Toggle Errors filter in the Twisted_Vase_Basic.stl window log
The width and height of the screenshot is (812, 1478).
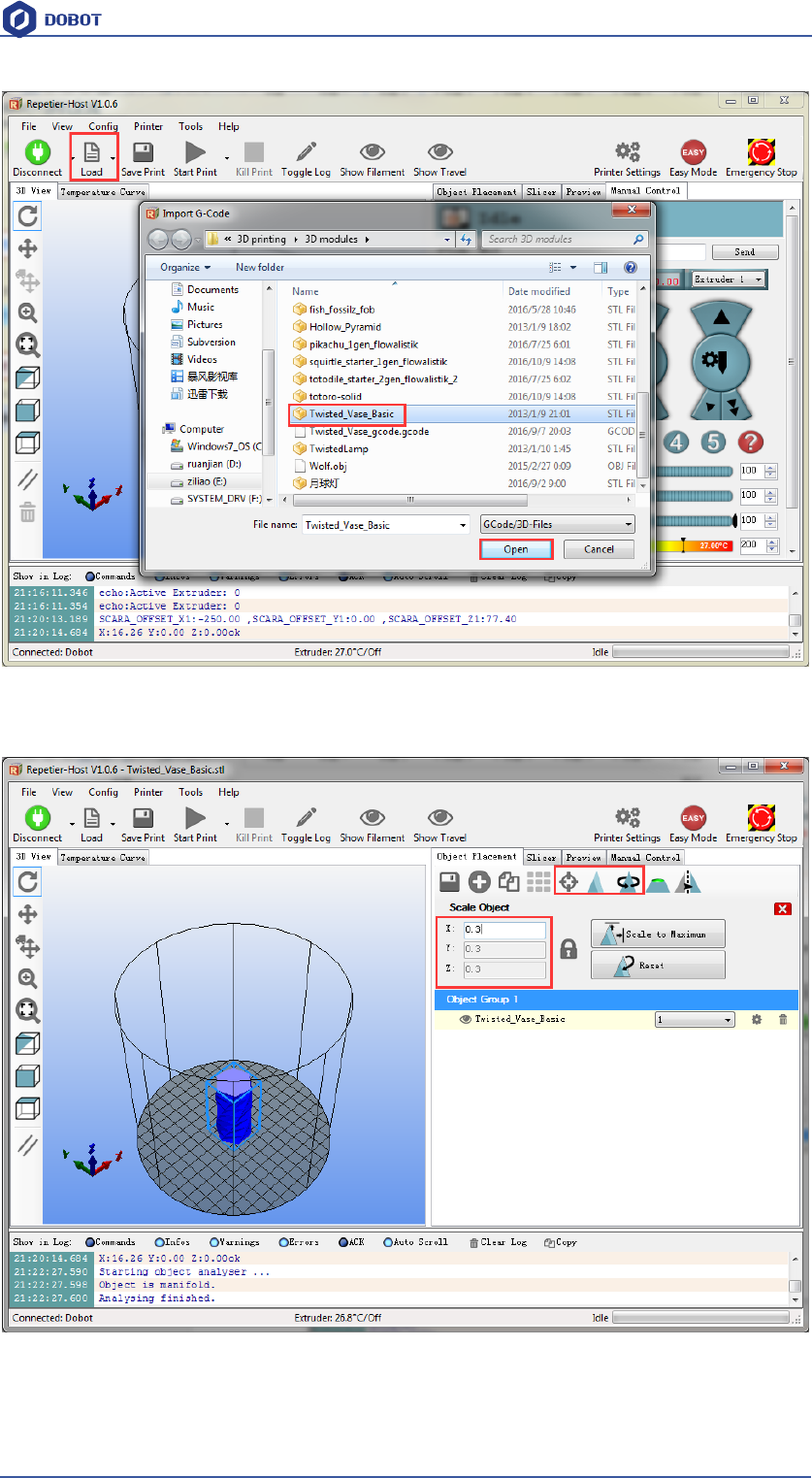[299, 1242]
